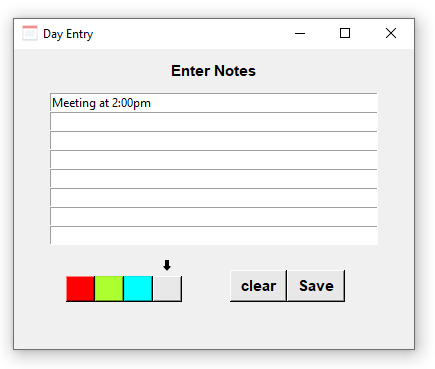435x369 pixels.
Task: Click the black down arrow indicator
Action: pyautogui.click(x=167, y=265)
